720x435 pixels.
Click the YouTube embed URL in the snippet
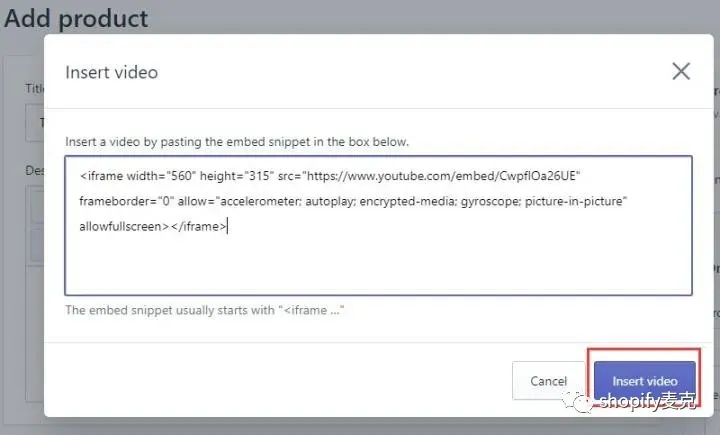coord(443,176)
